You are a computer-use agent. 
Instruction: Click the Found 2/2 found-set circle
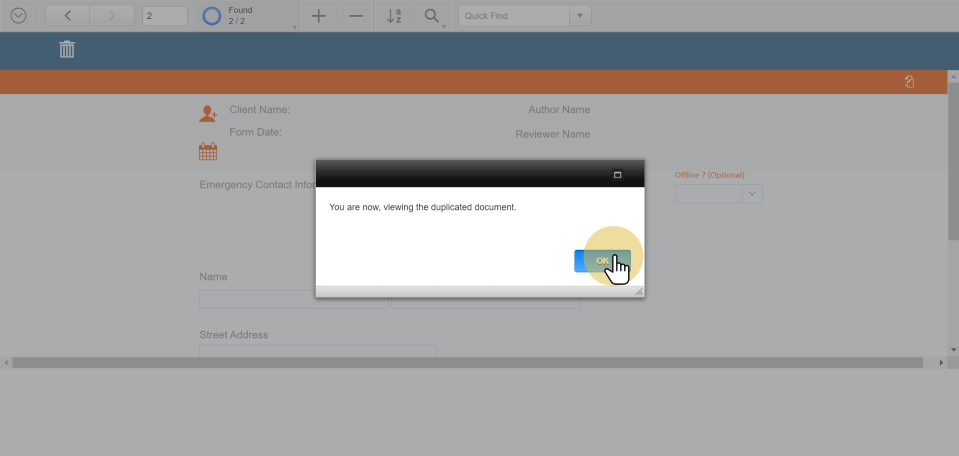point(212,16)
